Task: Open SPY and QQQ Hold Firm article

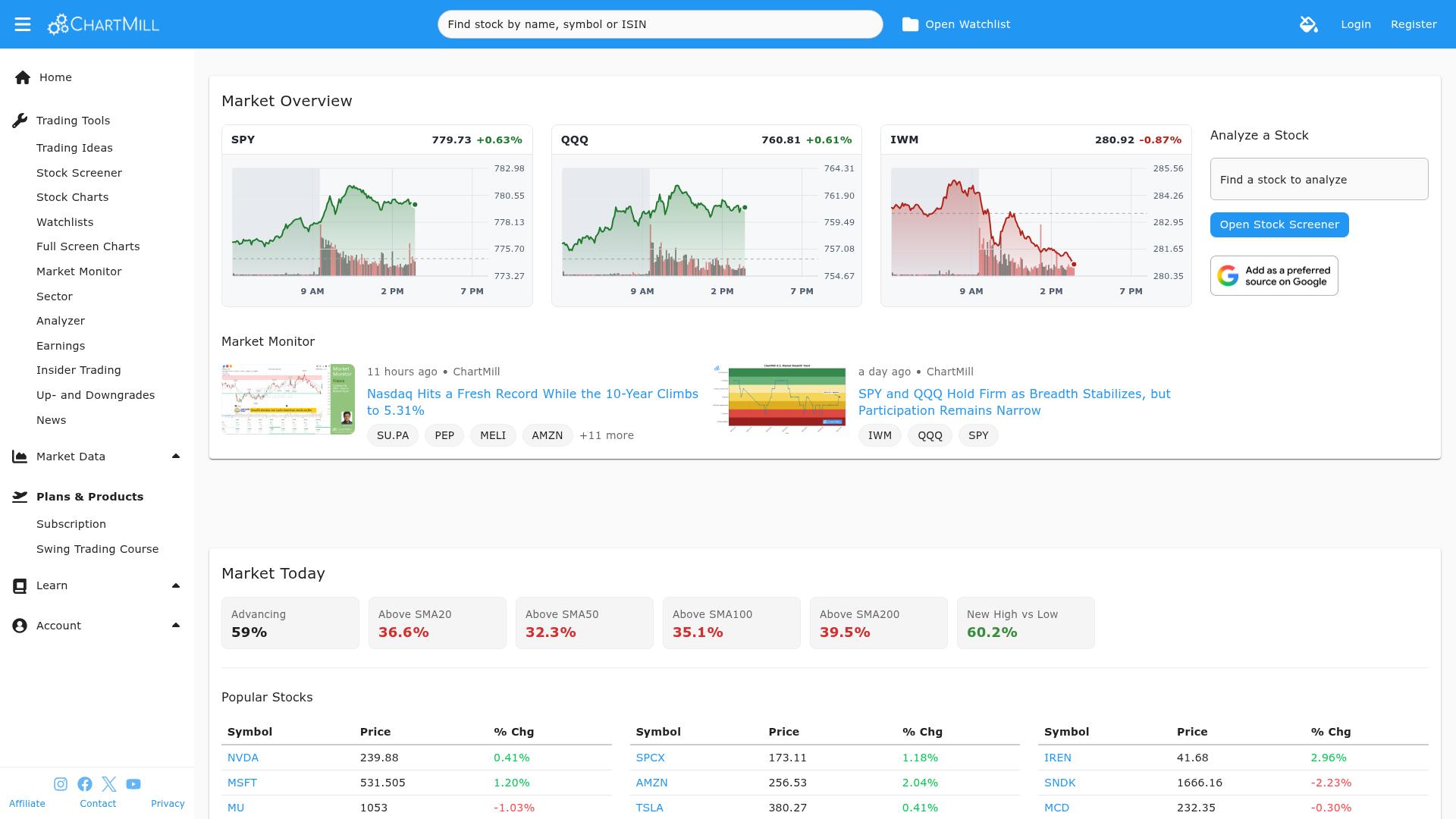Action: (1014, 402)
